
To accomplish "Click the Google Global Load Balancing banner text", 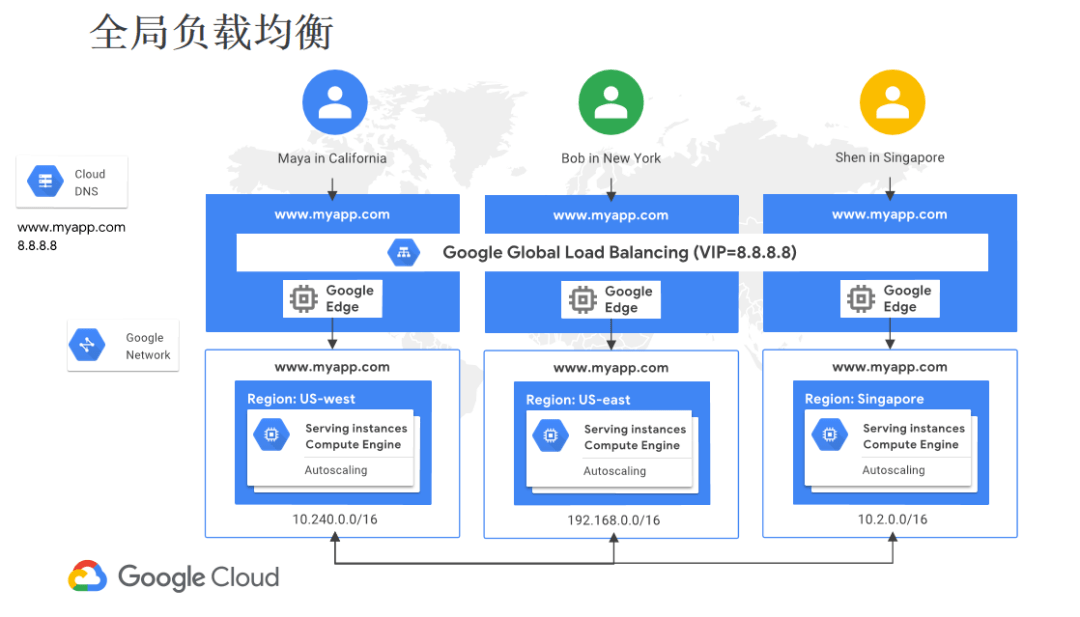I will (x=619, y=252).
